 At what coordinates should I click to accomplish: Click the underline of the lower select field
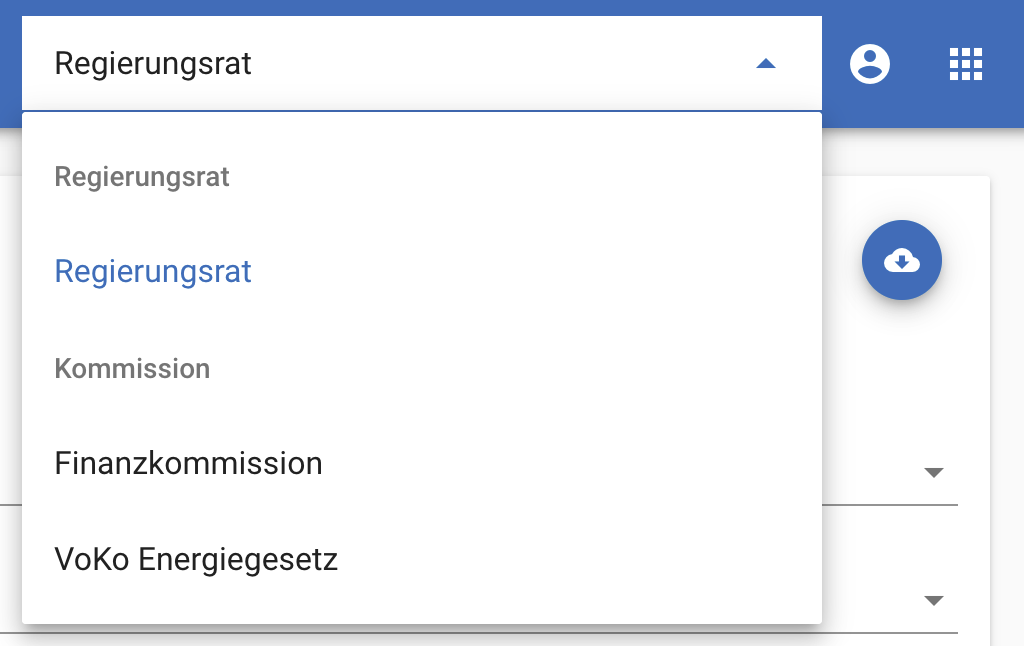point(890,633)
